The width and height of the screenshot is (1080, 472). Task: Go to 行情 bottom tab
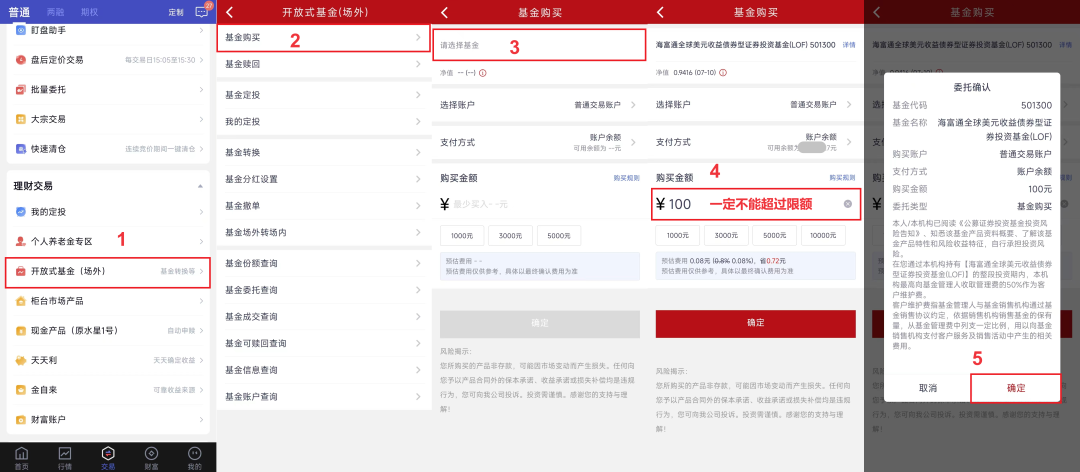pos(65,457)
